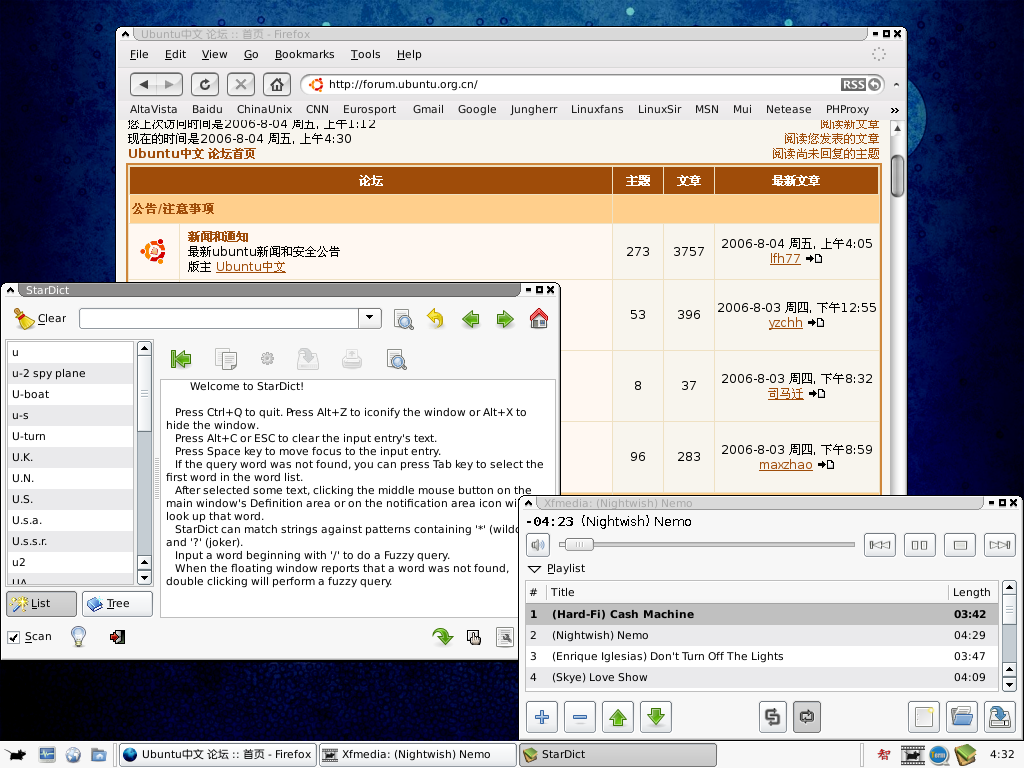Click the StarDict red house home icon
The image size is (1024, 768).
click(539, 319)
